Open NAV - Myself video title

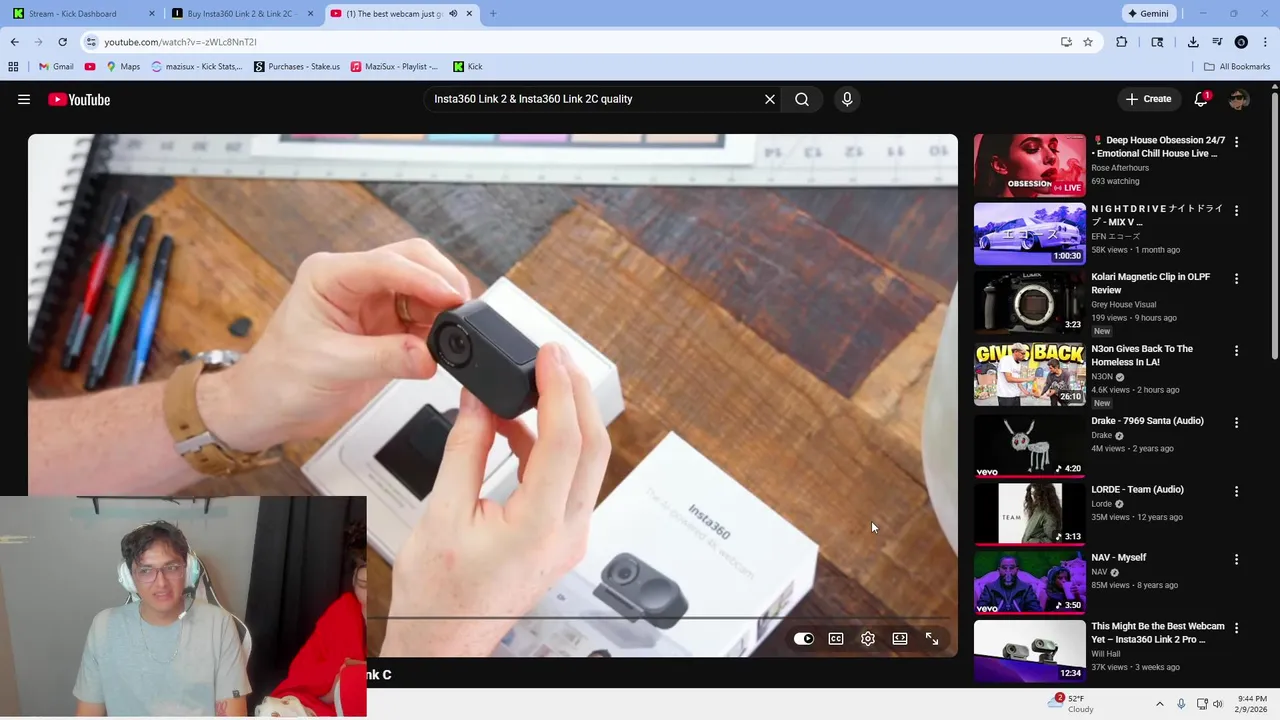[x=1119, y=558]
